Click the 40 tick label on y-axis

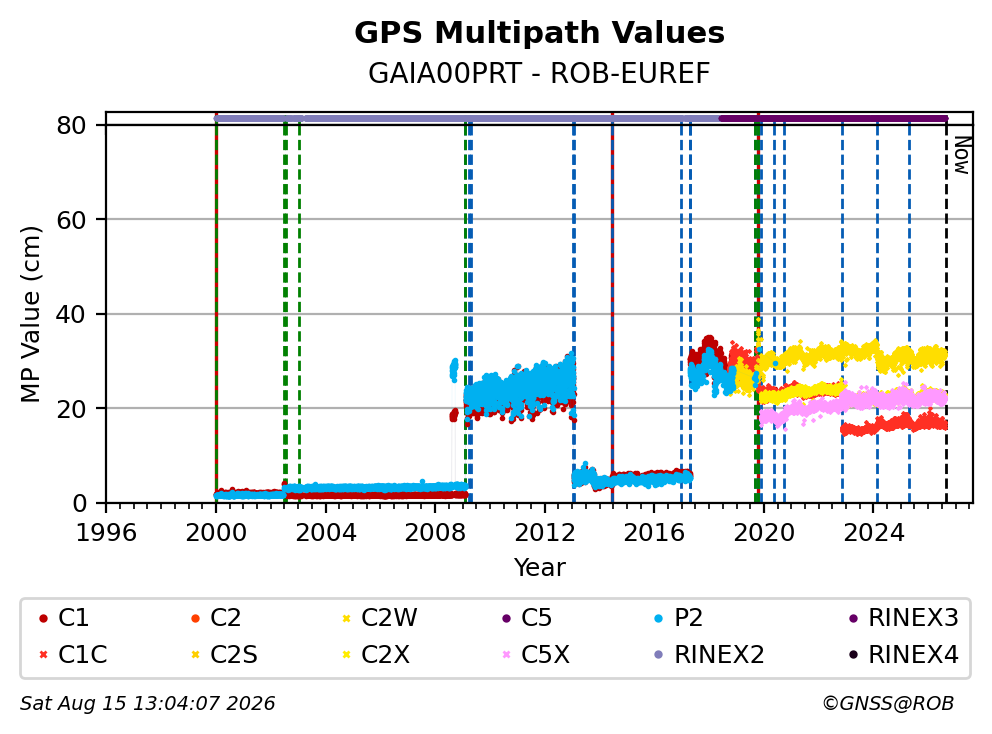pos(71,314)
